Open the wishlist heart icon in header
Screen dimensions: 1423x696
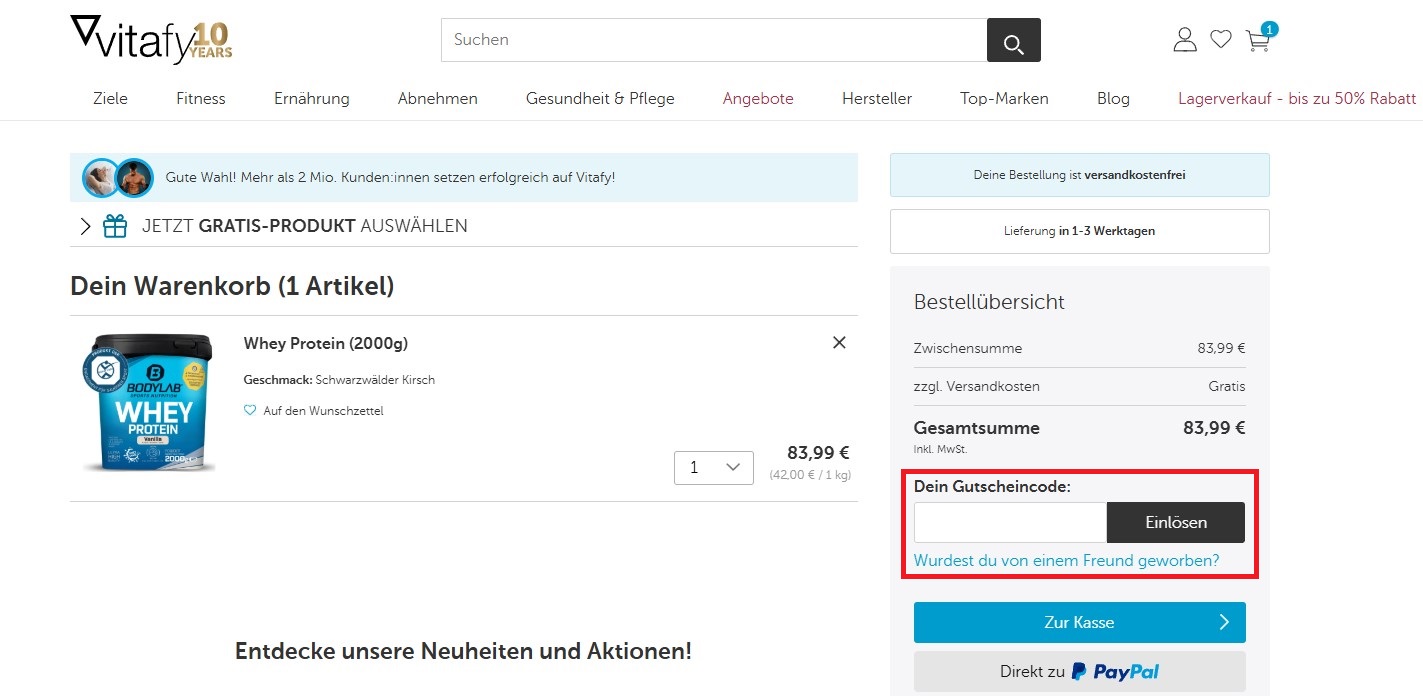click(x=1221, y=40)
